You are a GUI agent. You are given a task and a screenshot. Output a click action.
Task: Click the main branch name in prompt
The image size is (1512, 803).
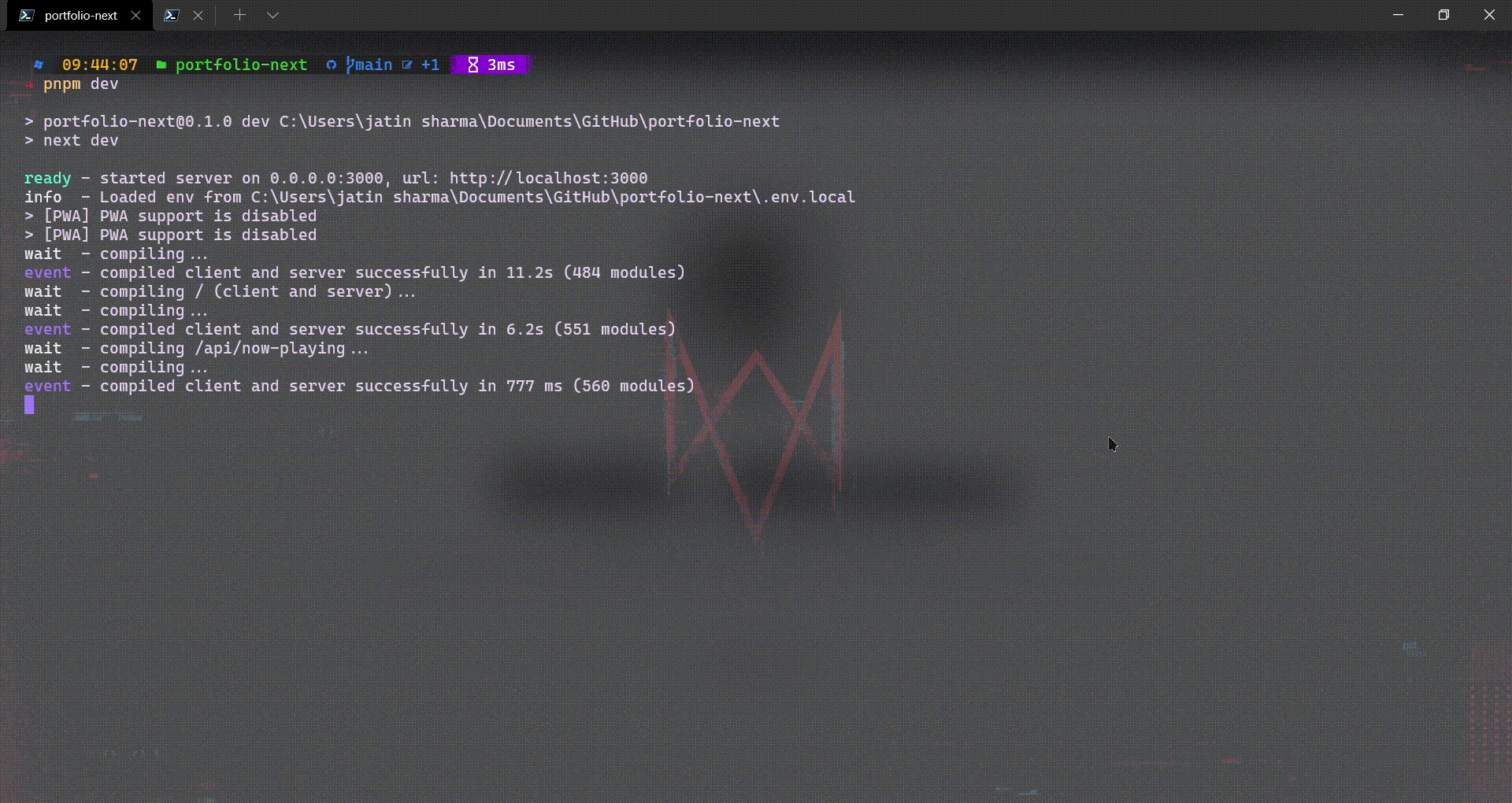coord(373,65)
